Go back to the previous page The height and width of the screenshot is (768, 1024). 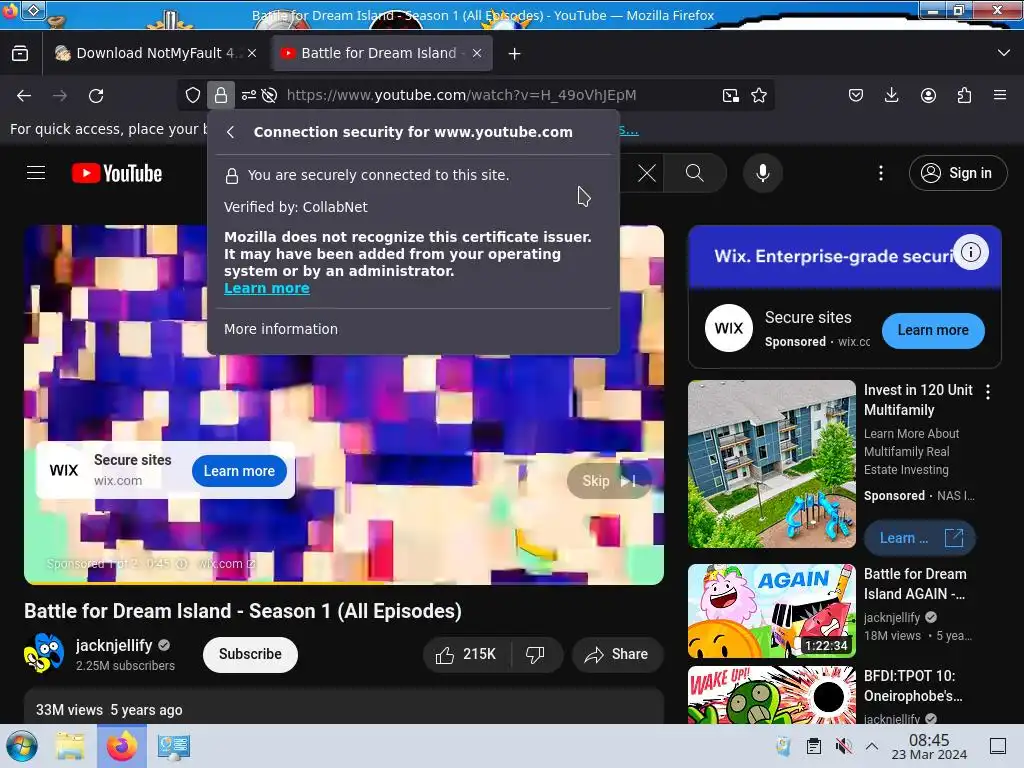tap(24, 95)
